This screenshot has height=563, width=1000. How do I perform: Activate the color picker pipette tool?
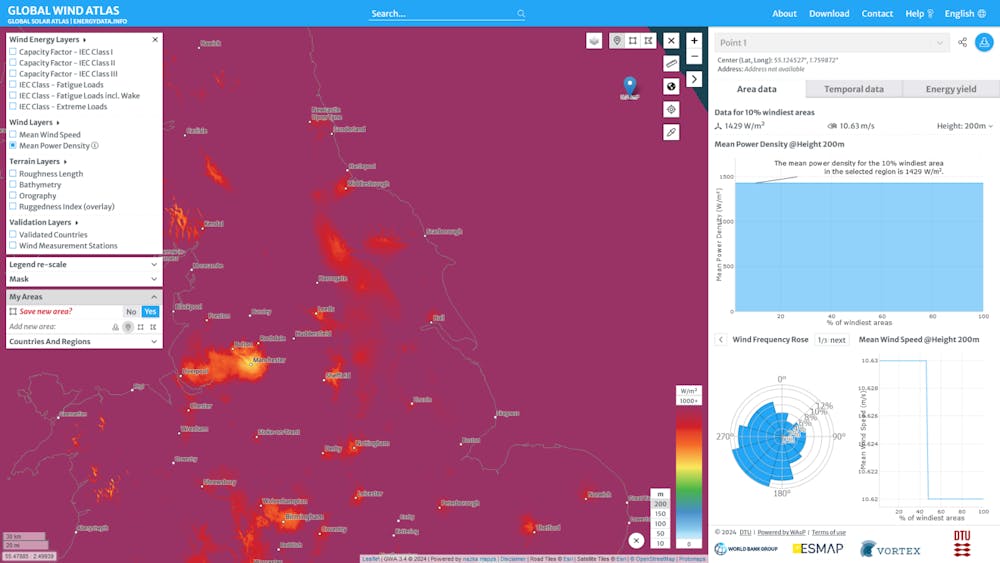point(671,132)
